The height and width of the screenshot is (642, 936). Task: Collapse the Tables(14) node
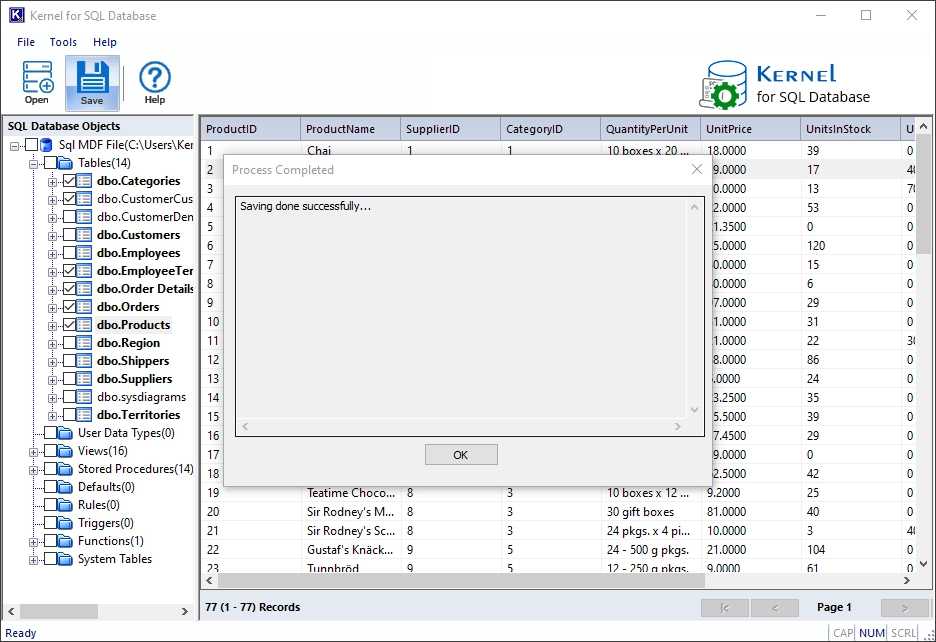tap(33, 164)
